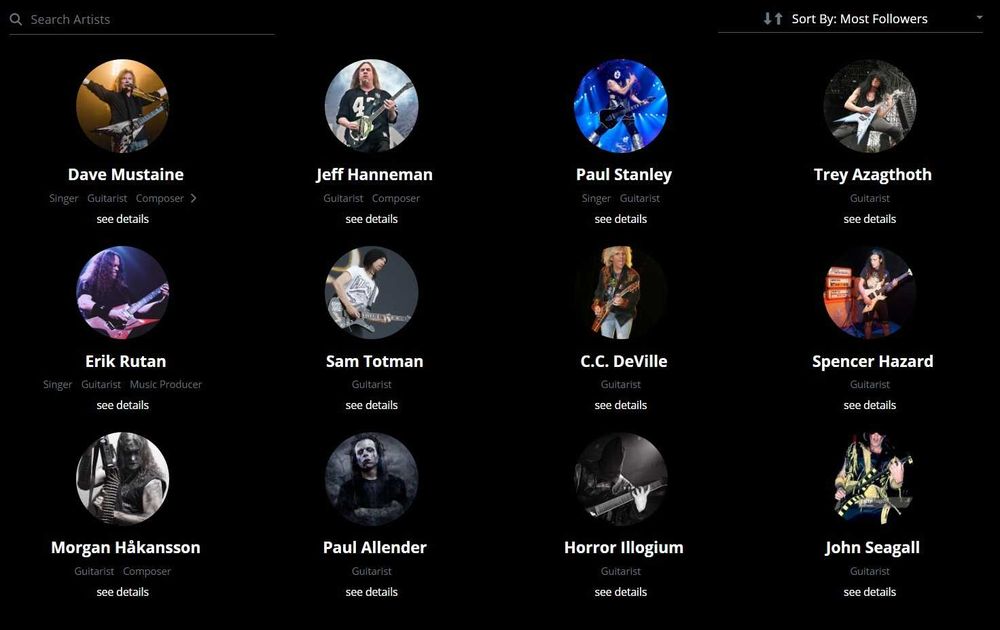
Task: Click the search magnifier icon
Action: [x=16, y=20]
